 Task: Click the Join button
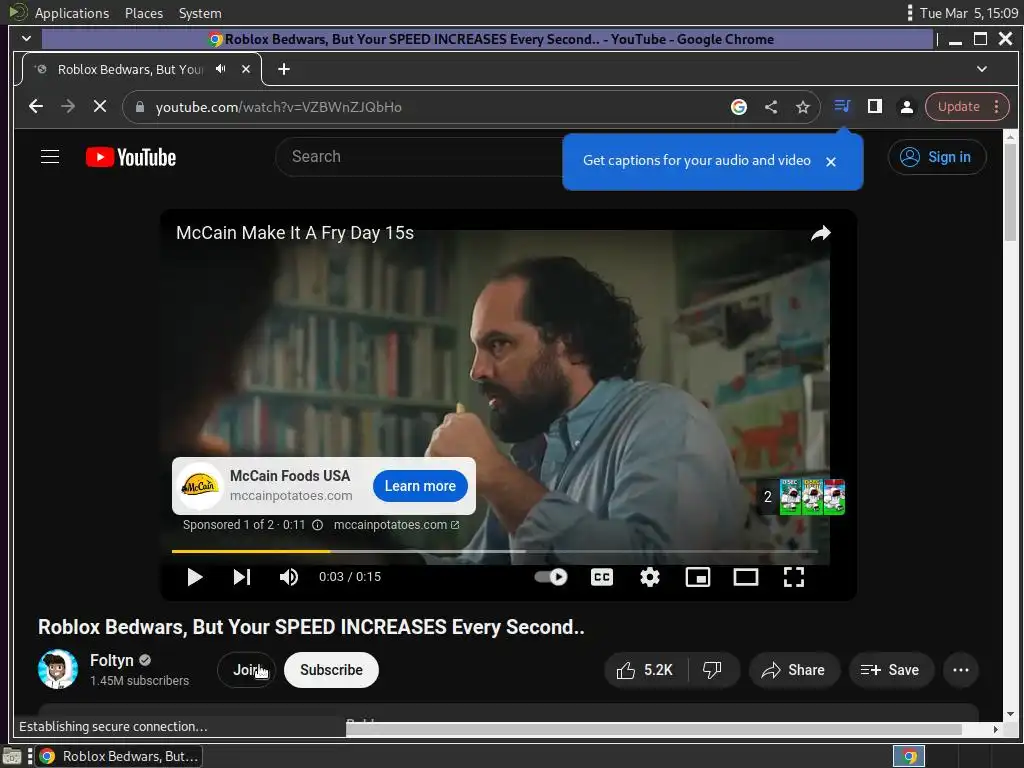coord(247,670)
